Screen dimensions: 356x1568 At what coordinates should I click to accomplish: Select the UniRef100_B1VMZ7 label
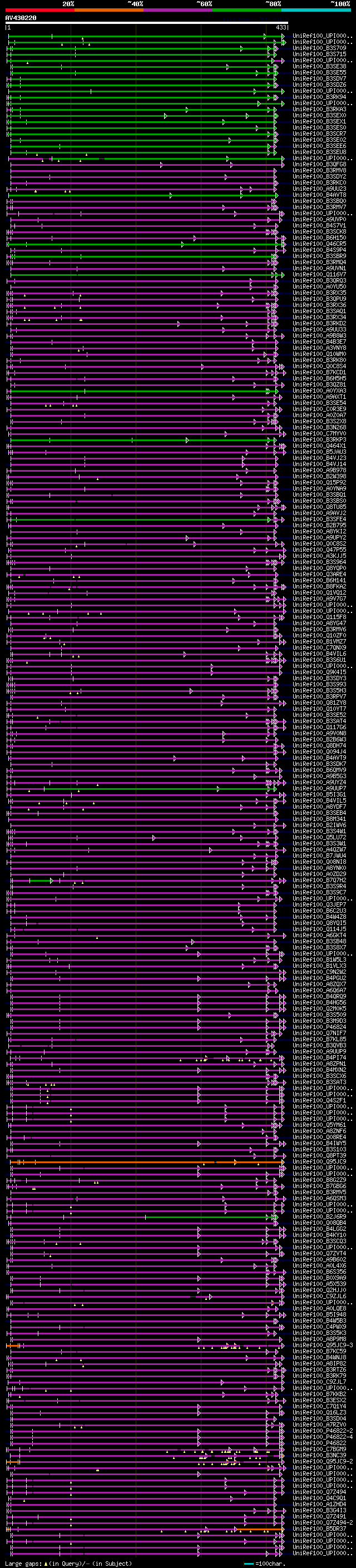pyautogui.click(x=319, y=641)
